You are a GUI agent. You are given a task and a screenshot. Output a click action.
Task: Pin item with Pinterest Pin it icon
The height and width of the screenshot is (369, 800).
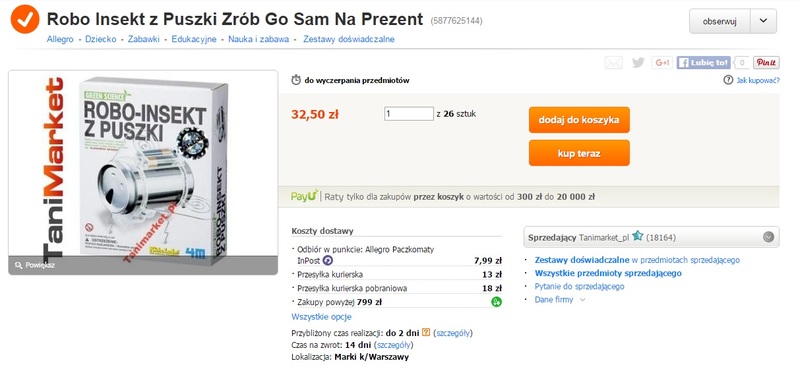(766, 62)
